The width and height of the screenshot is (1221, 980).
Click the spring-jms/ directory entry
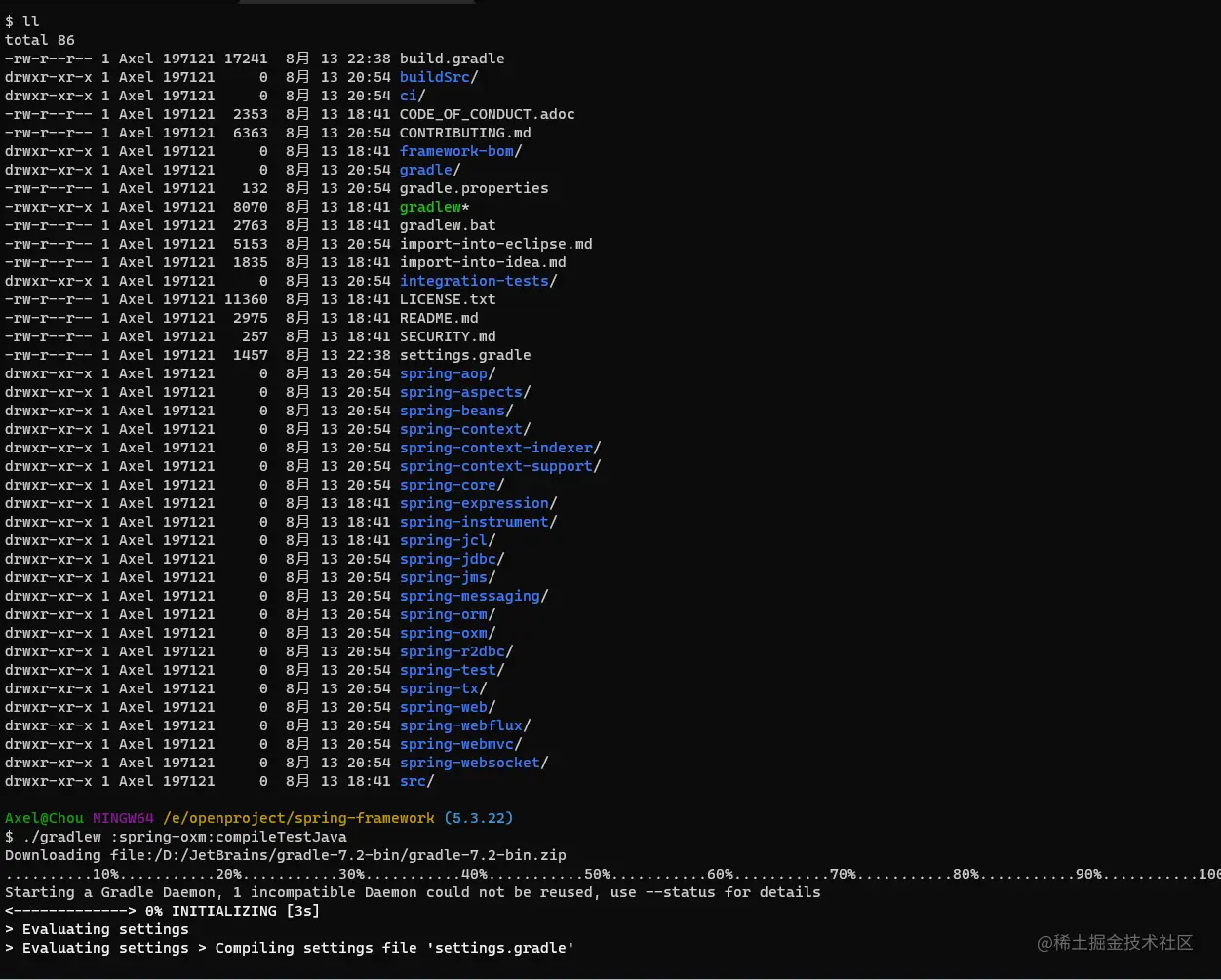(x=448, y=577)
